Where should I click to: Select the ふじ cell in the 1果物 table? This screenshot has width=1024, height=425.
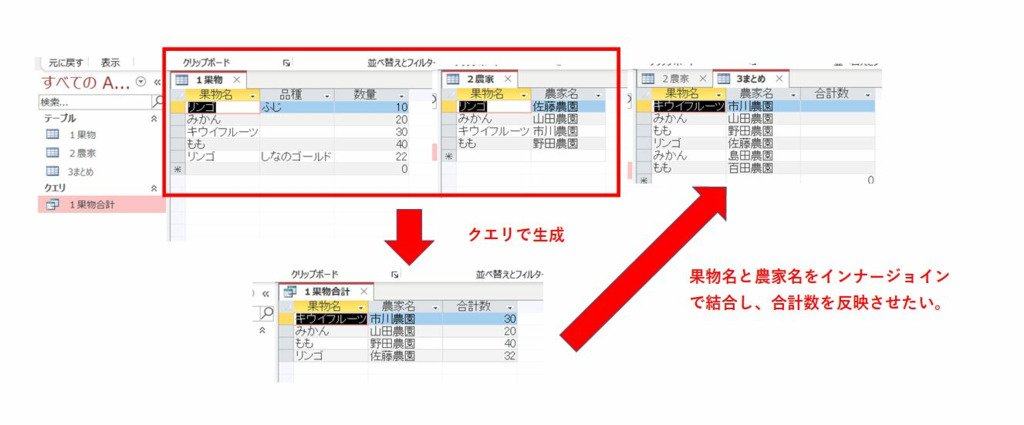click(297, 107)
